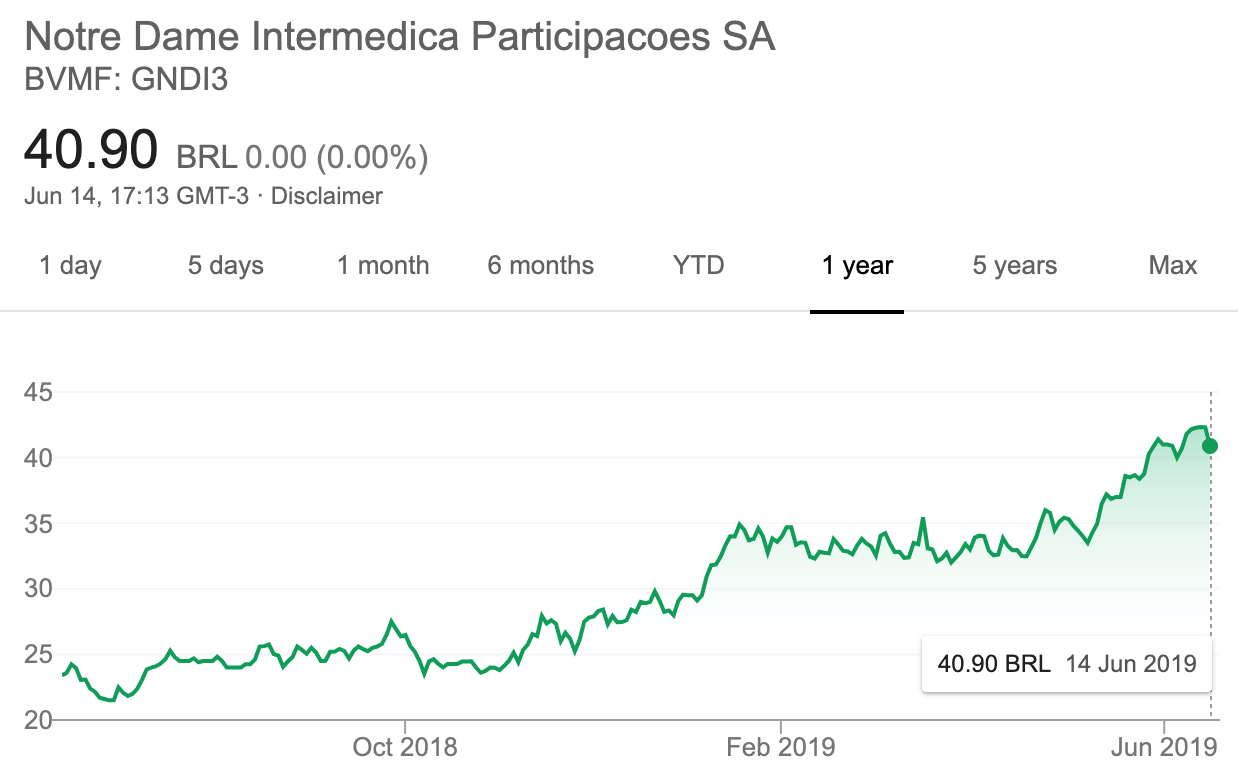This screenshot has width=1238, height=768.
Task: Click the green data point on chart
Action: pos(1210,446)
